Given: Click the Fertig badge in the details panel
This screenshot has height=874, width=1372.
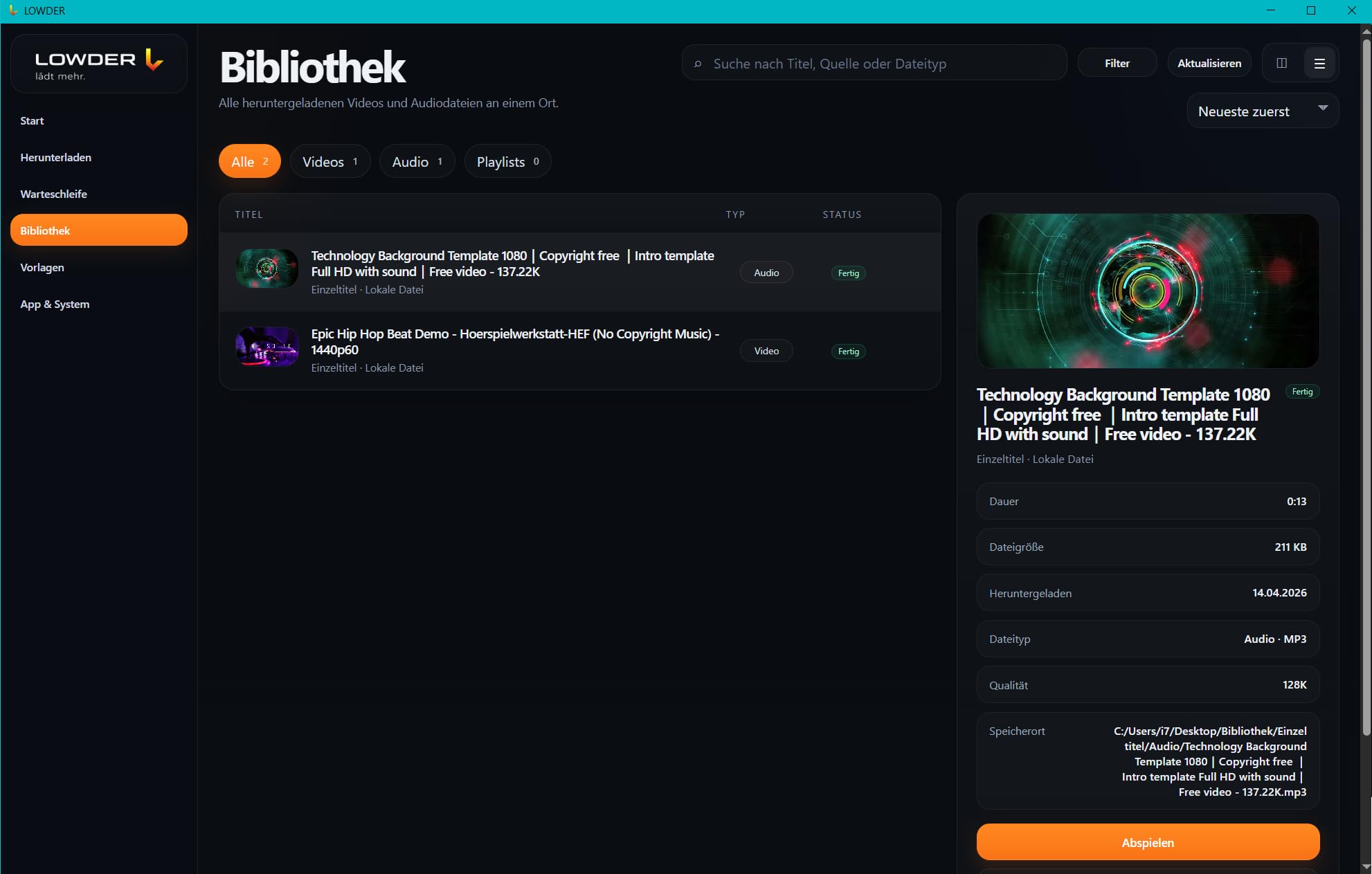Looking at the screenshot, I should pos(1302,392).
